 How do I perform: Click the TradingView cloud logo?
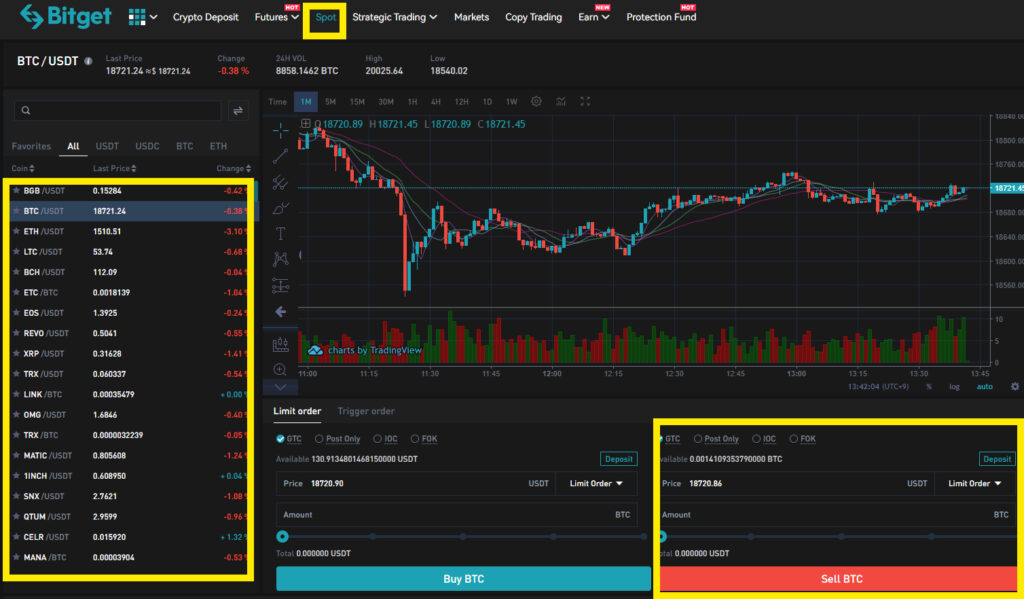[315, 350]
